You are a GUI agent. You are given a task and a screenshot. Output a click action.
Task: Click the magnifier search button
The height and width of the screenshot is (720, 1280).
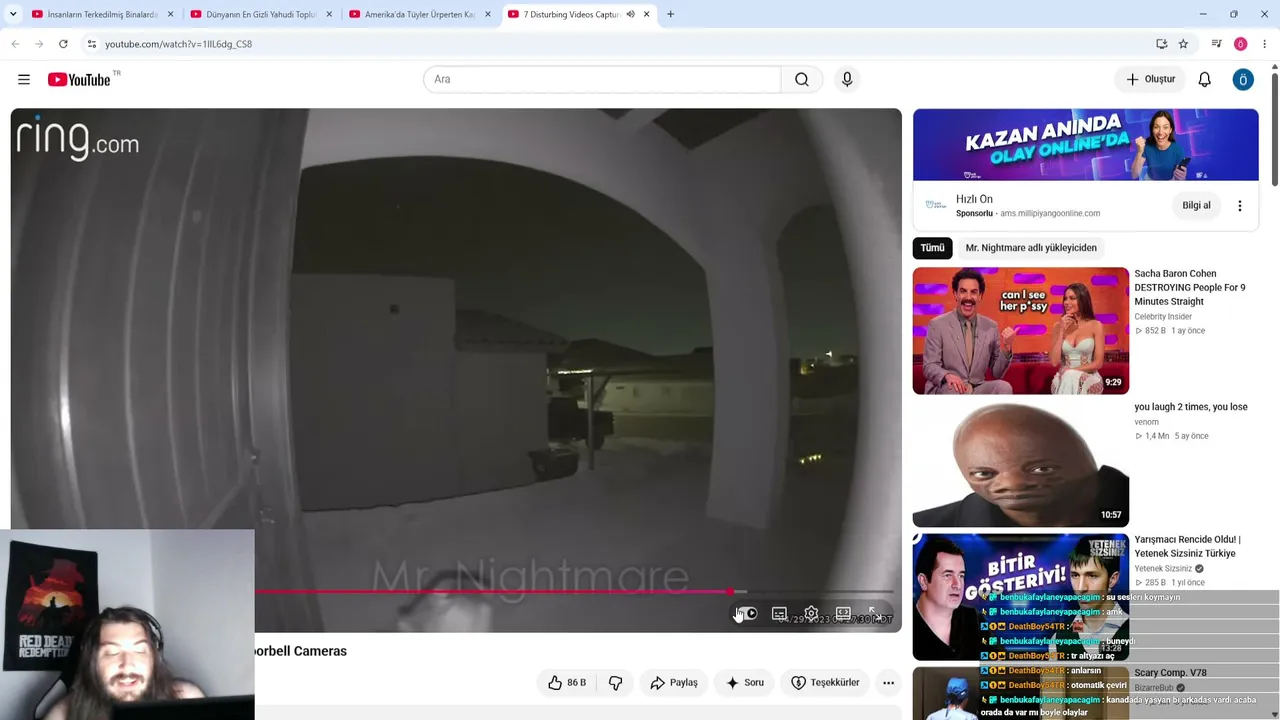[x=802, y=79]
